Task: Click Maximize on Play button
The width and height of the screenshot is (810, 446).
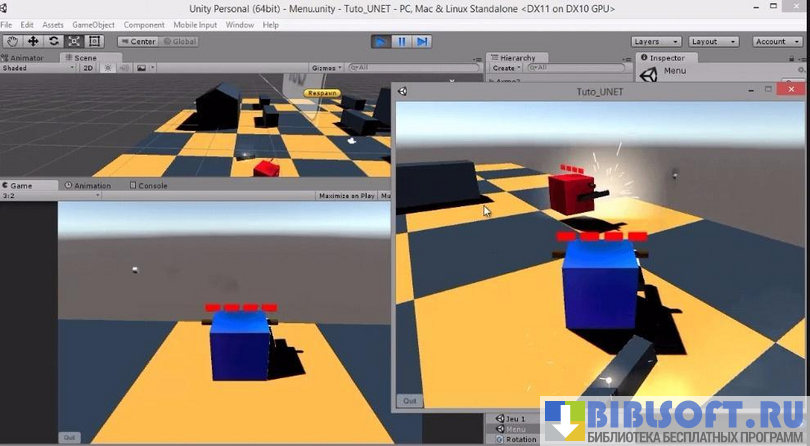Action: 346,196
